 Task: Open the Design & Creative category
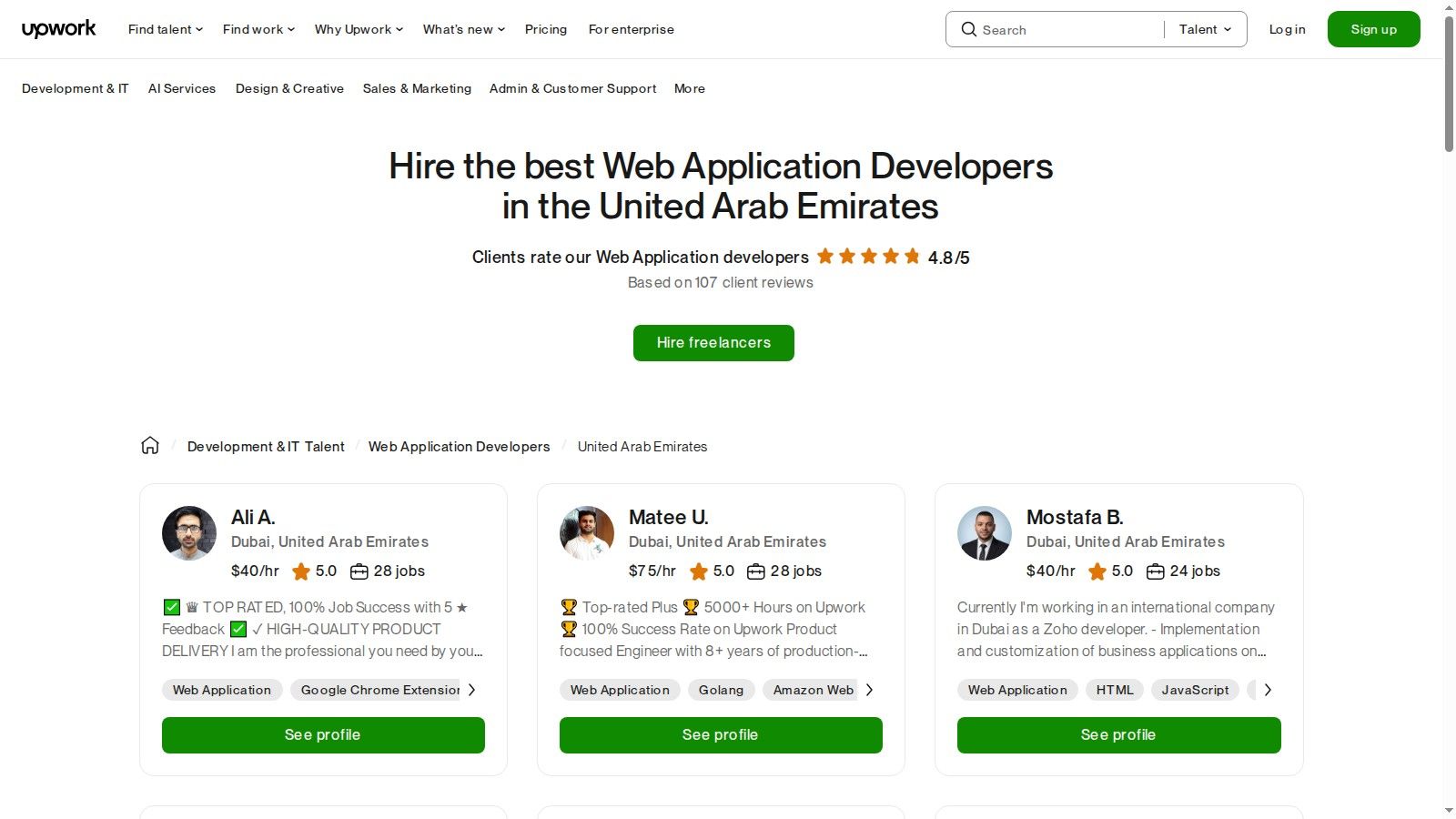pos(289,88)
